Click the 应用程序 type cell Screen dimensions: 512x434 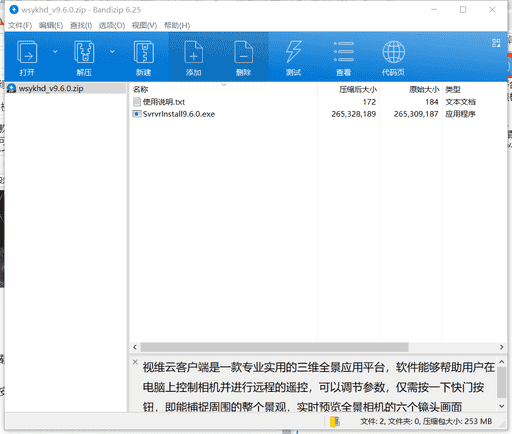pyautogui.click(x=460, y=114)
